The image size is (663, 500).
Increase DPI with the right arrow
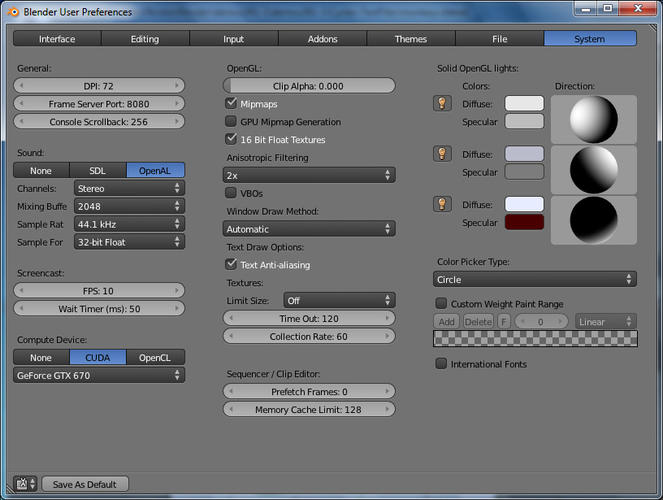coord(177,86)
